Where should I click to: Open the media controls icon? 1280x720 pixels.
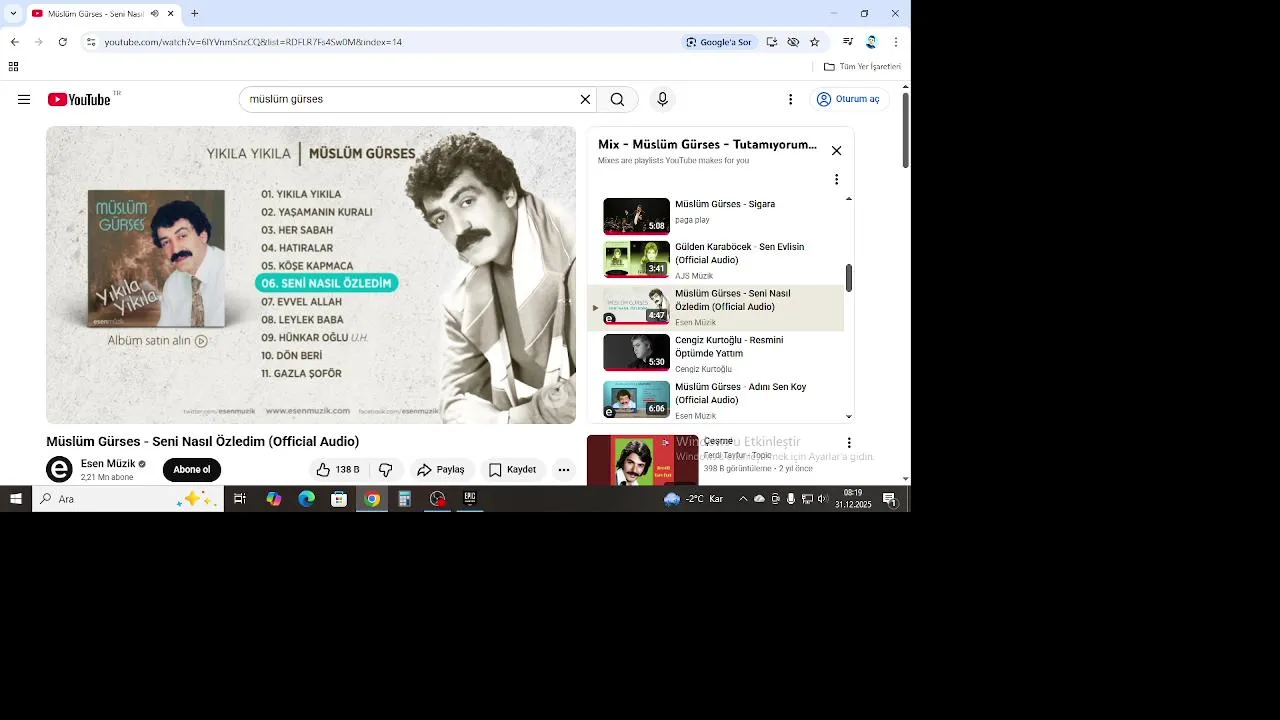click(848, 42)
